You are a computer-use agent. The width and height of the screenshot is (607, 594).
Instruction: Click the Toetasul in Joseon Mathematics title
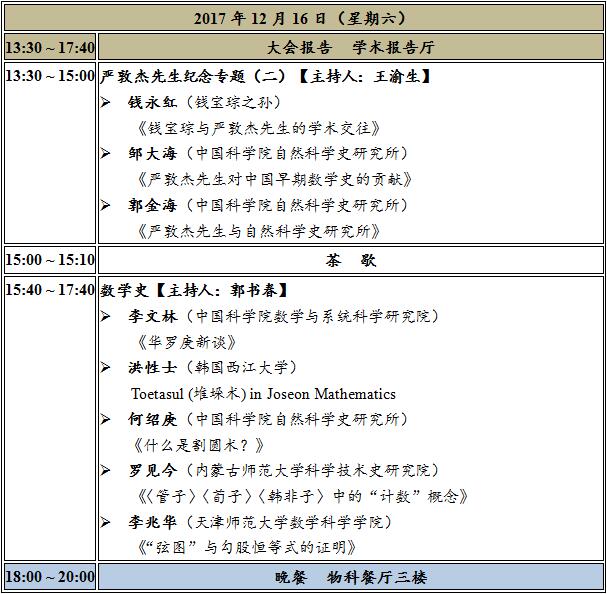pos(263,394)
